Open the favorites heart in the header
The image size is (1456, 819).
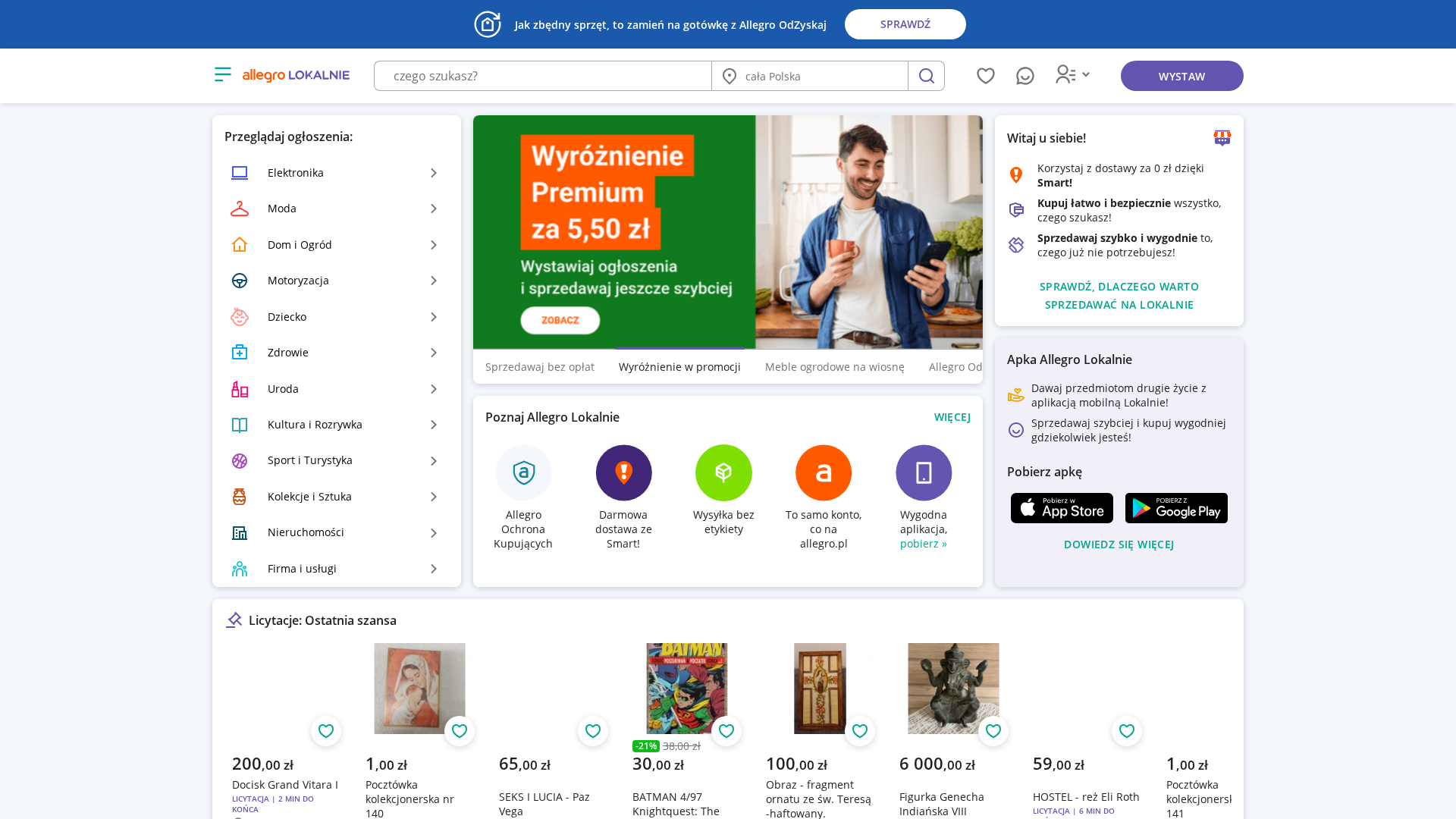coord(986,76)
